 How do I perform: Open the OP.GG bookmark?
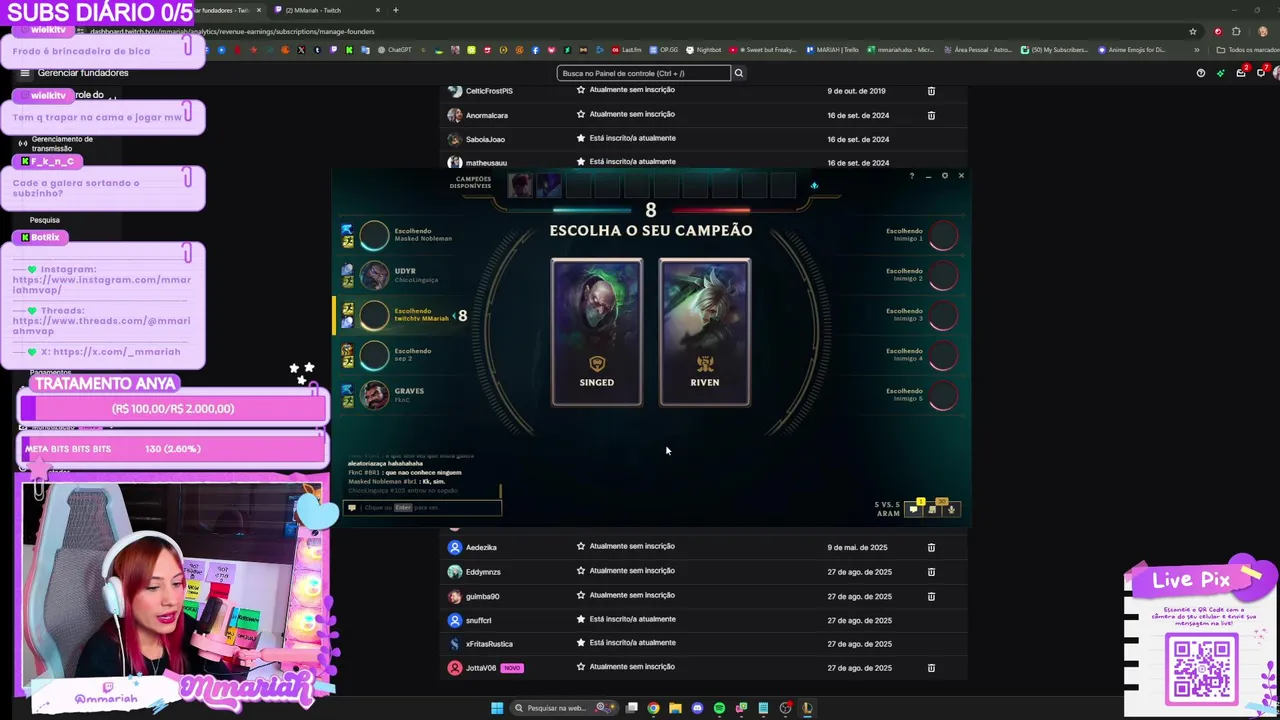664,50
